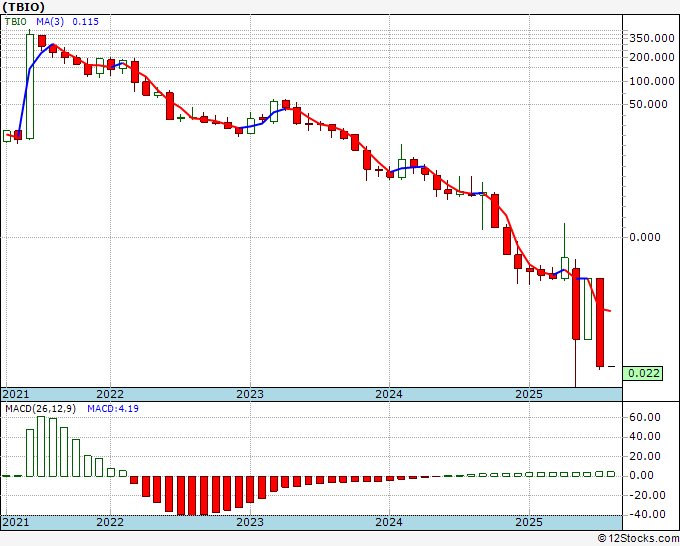Click the 40.00 MACD axis label

644,436
